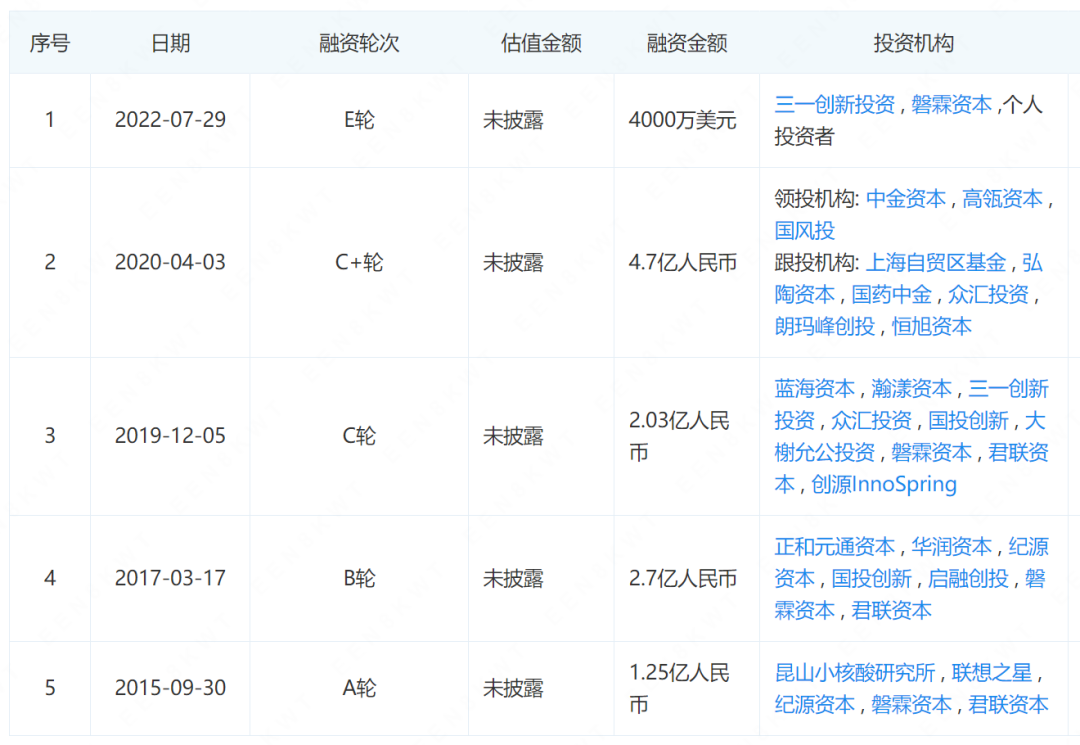1080x745 pixels.
Task: Click 国投创新 link in the 2019-12-05 row
Action: point(968,421)
